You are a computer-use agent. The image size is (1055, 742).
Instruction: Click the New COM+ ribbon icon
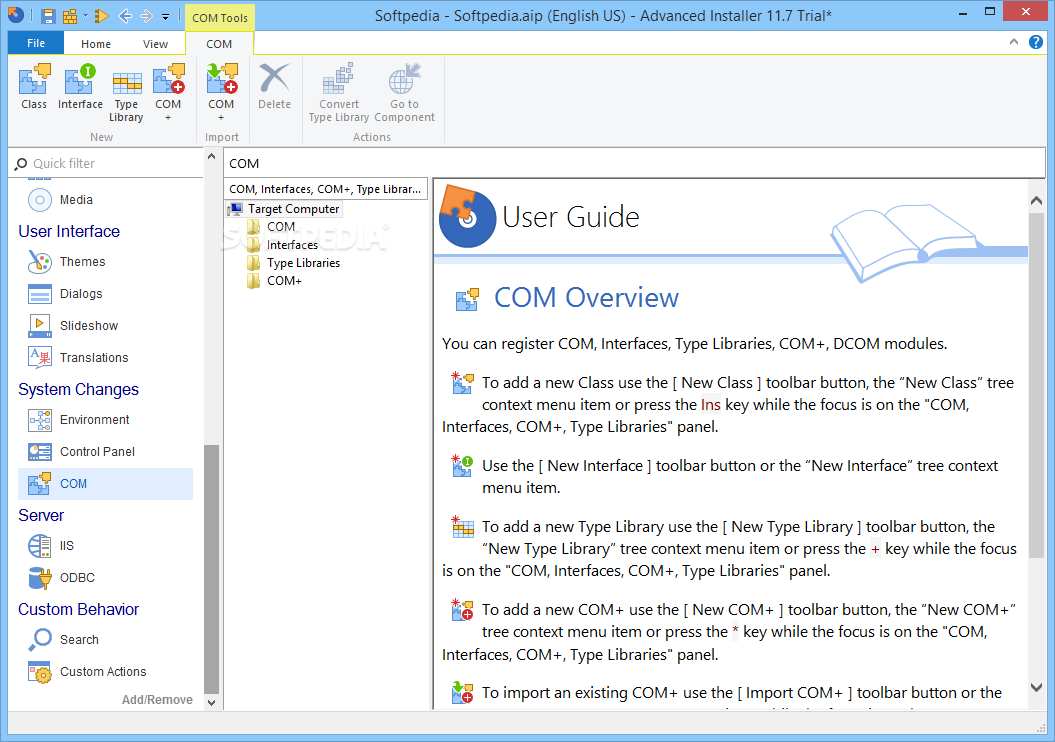(x=168, y=80)
